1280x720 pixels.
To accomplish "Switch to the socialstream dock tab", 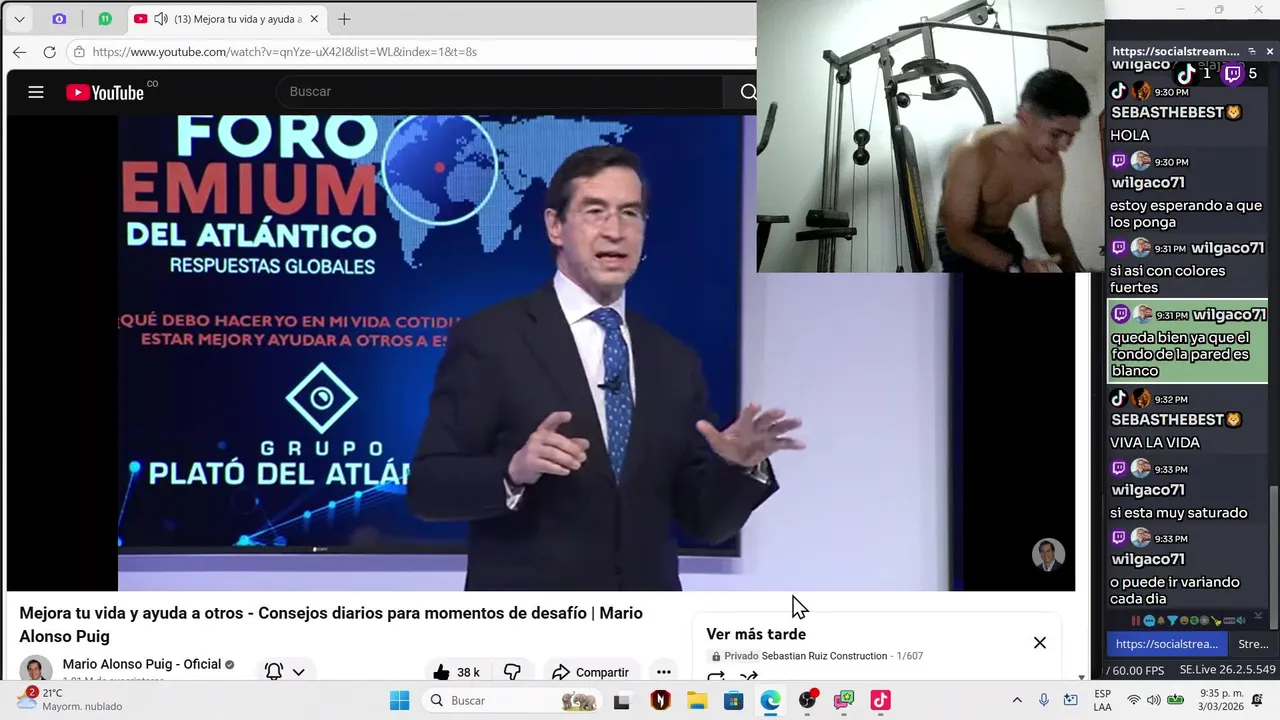I will tap(1167, 644).
